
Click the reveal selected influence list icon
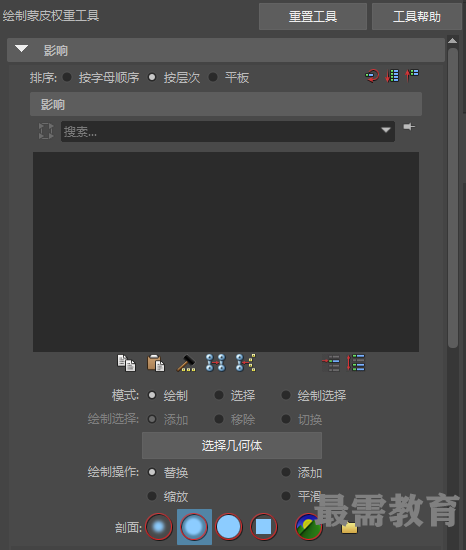tap(331, 363)
